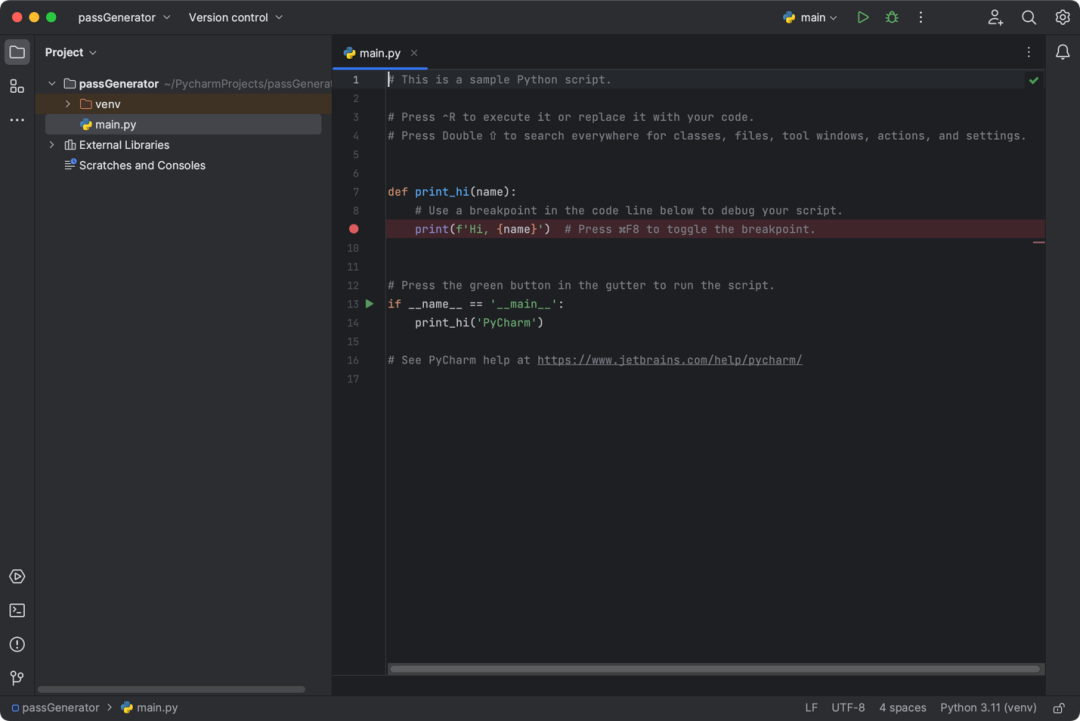Toggle the breakpoint on the print line
This screenshot has width=1080, height=721.
[353, 229]
